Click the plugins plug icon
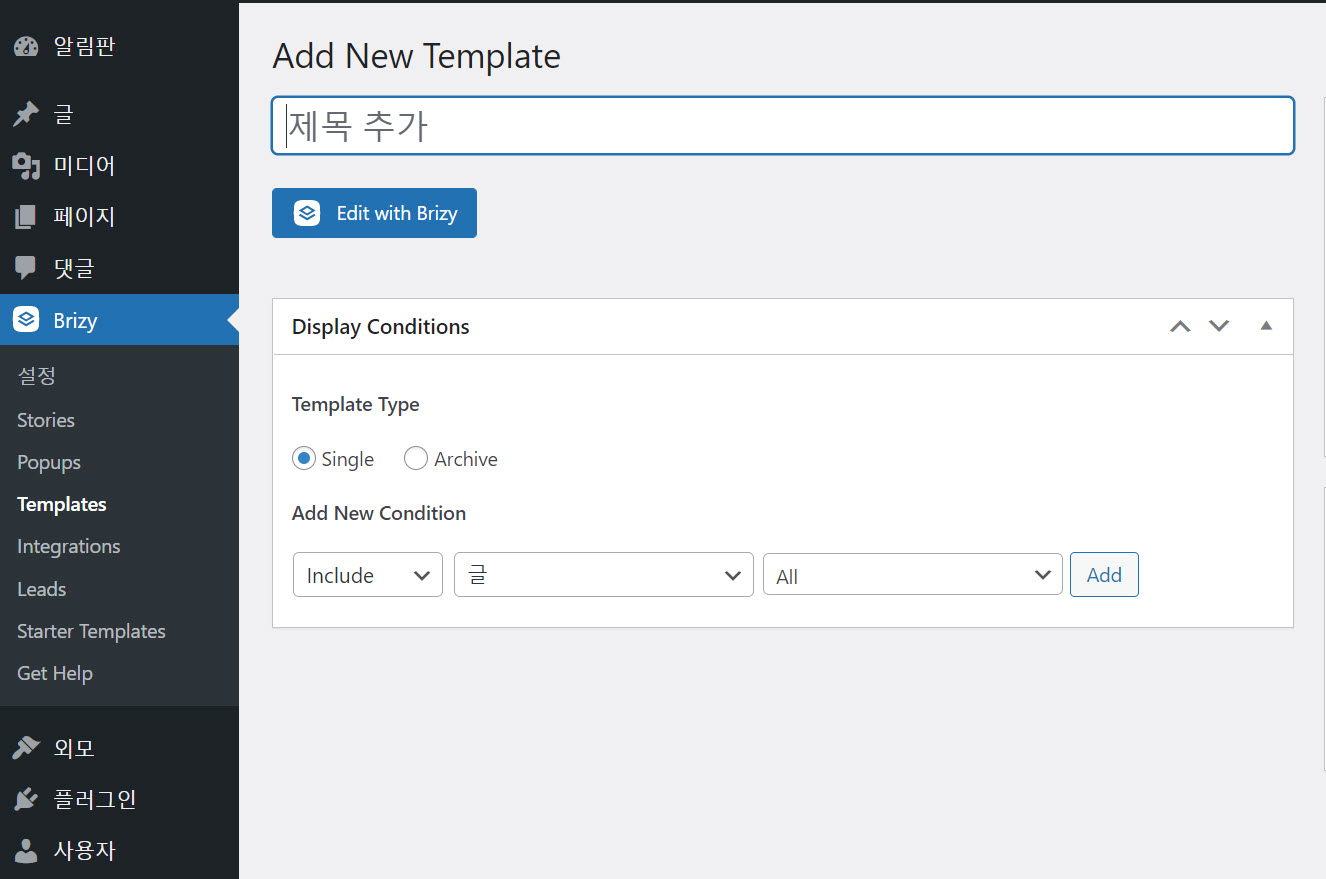1326x879 pixels. pos(26,800)
